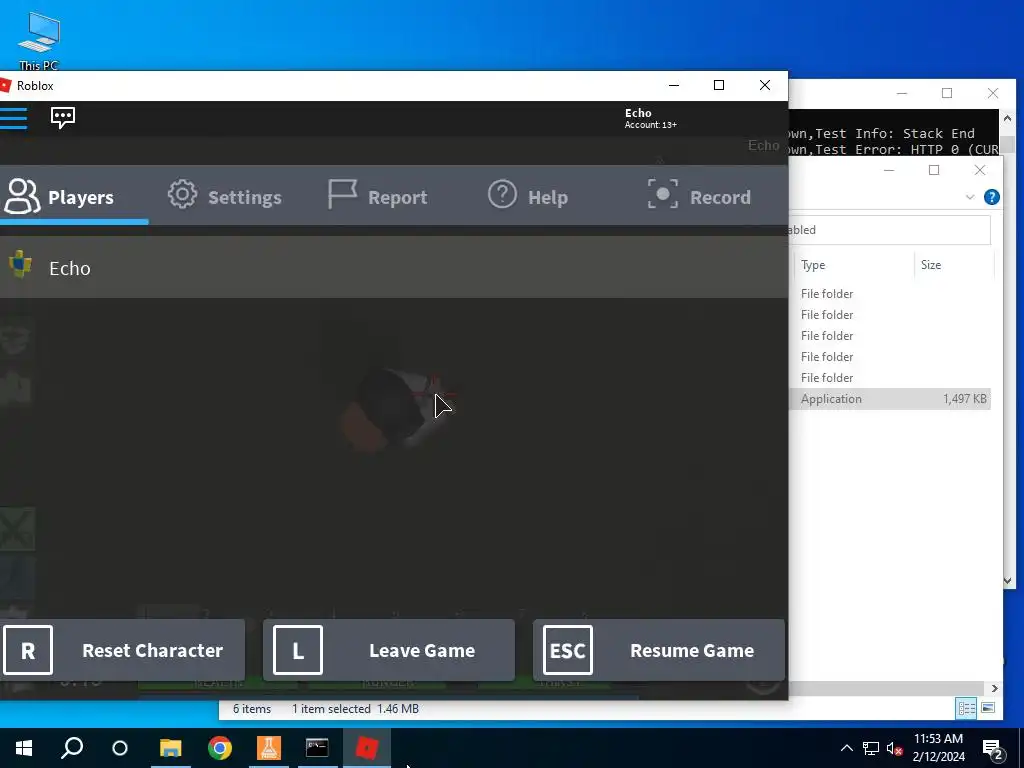The width and height of the screenshot is (1024, 768).
Task: Open the orange flask app on taskbar
Action: [x=268, y=748]
